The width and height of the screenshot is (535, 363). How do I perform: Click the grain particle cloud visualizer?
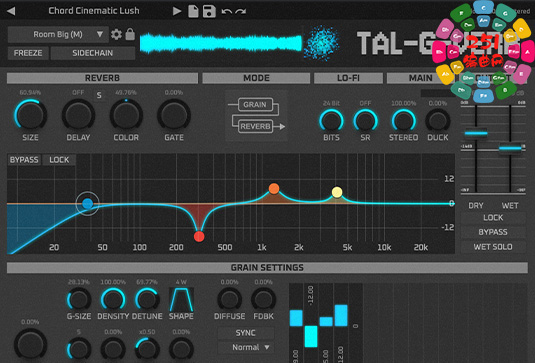[321, 43]
